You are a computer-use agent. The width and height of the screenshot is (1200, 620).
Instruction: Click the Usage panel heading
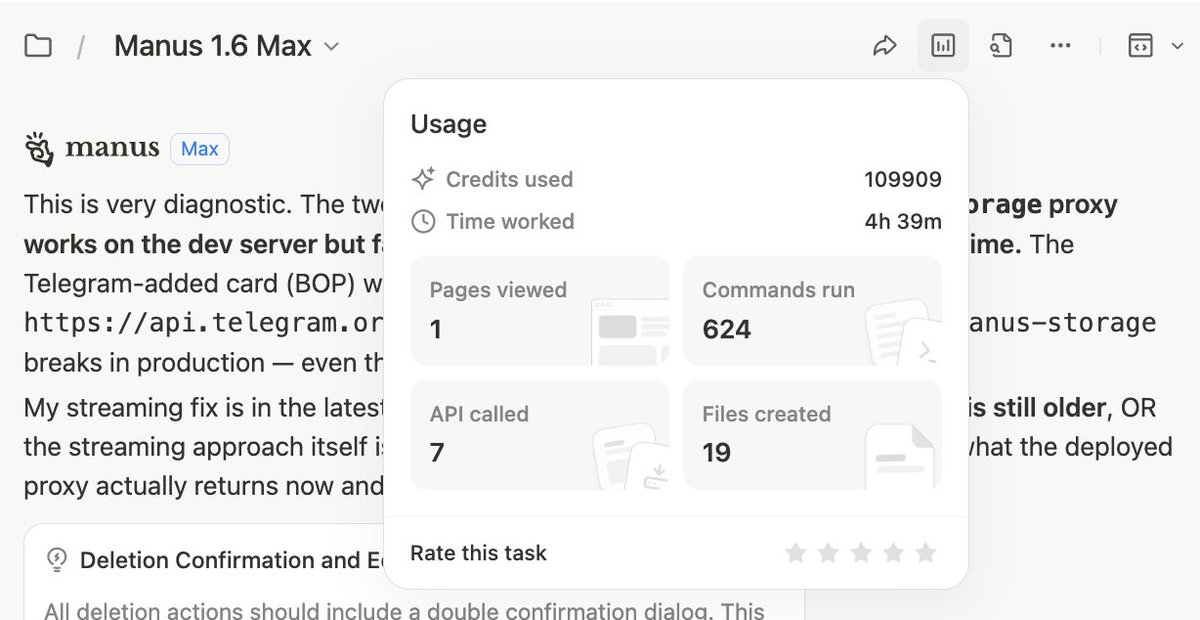[449, 124]
